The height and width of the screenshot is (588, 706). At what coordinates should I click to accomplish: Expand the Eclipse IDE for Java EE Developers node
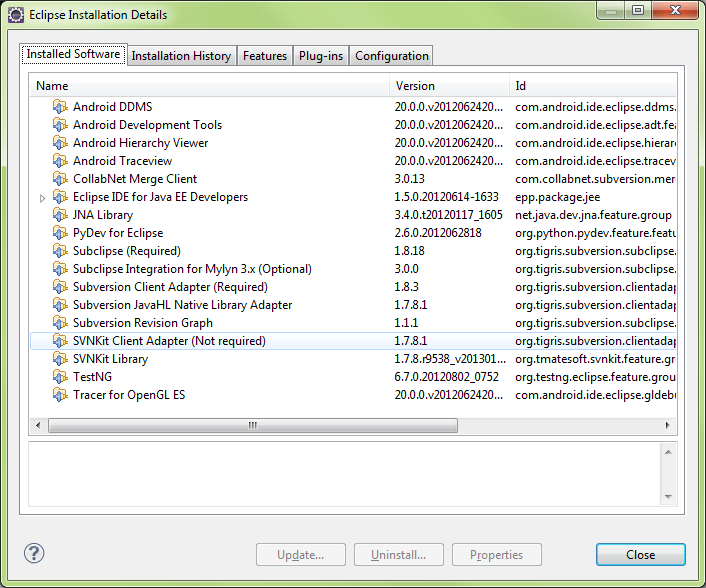[42, 198]
